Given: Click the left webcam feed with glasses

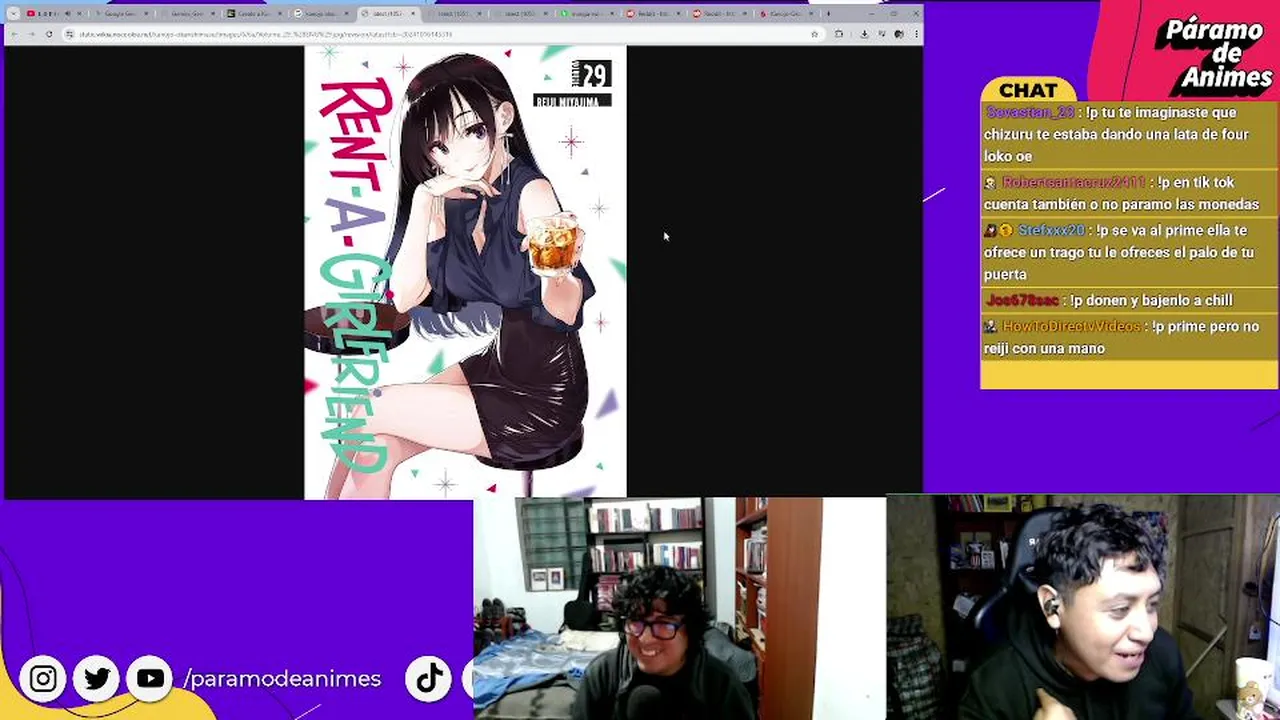Looking at the screenshot, I should point(678,608).
